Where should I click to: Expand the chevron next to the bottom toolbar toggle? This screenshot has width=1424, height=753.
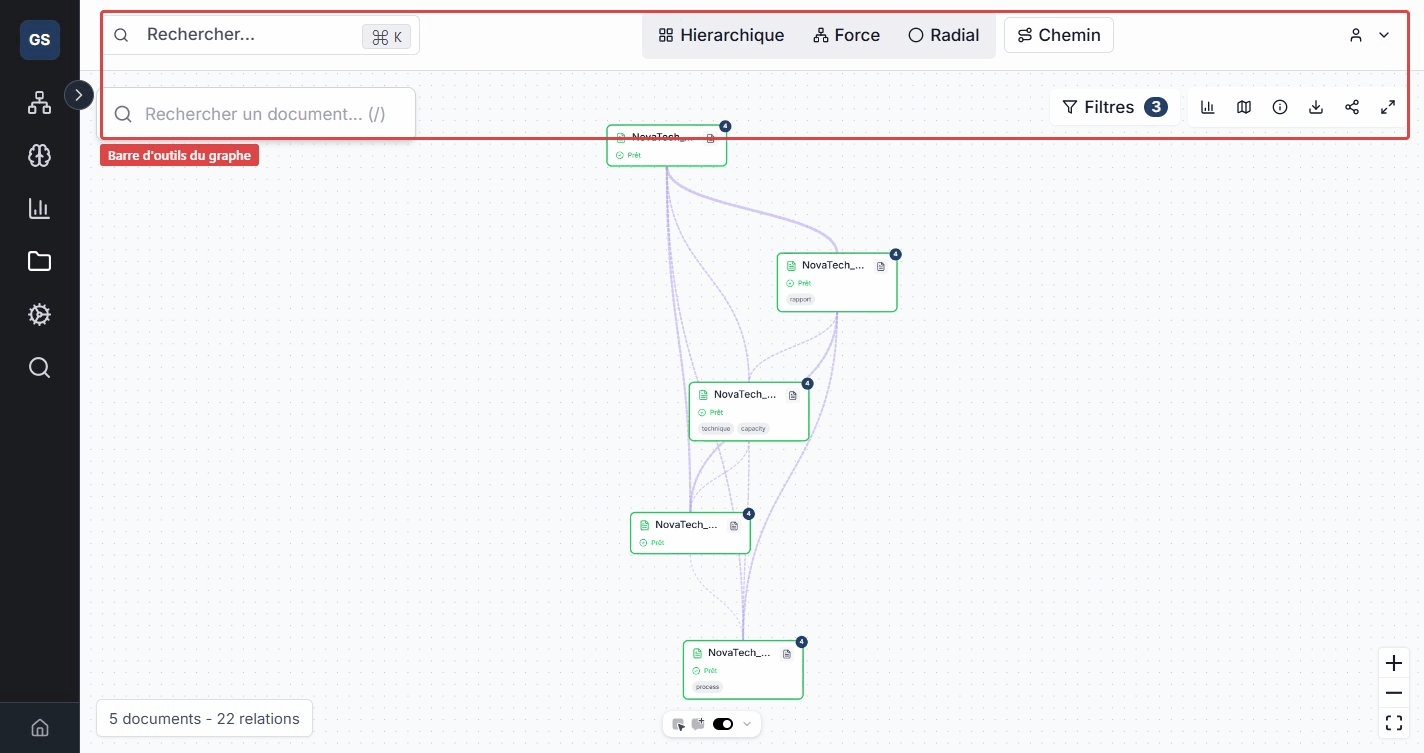coord(746,724)
